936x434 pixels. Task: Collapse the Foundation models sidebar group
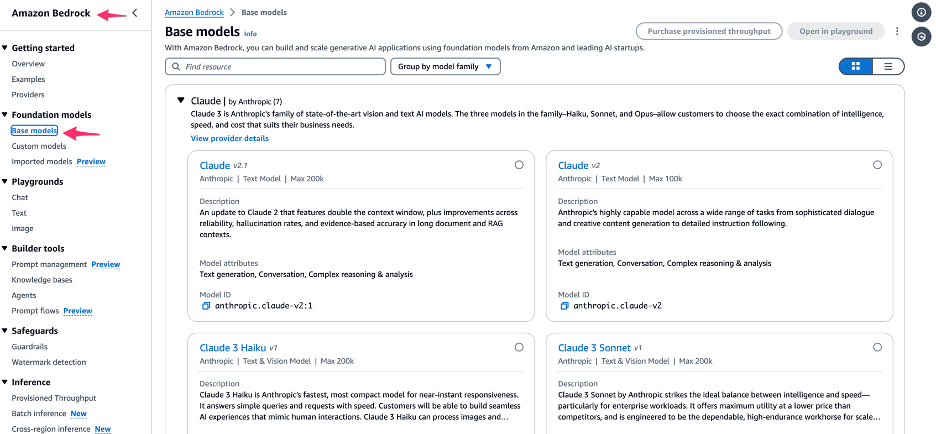(5, 115)
